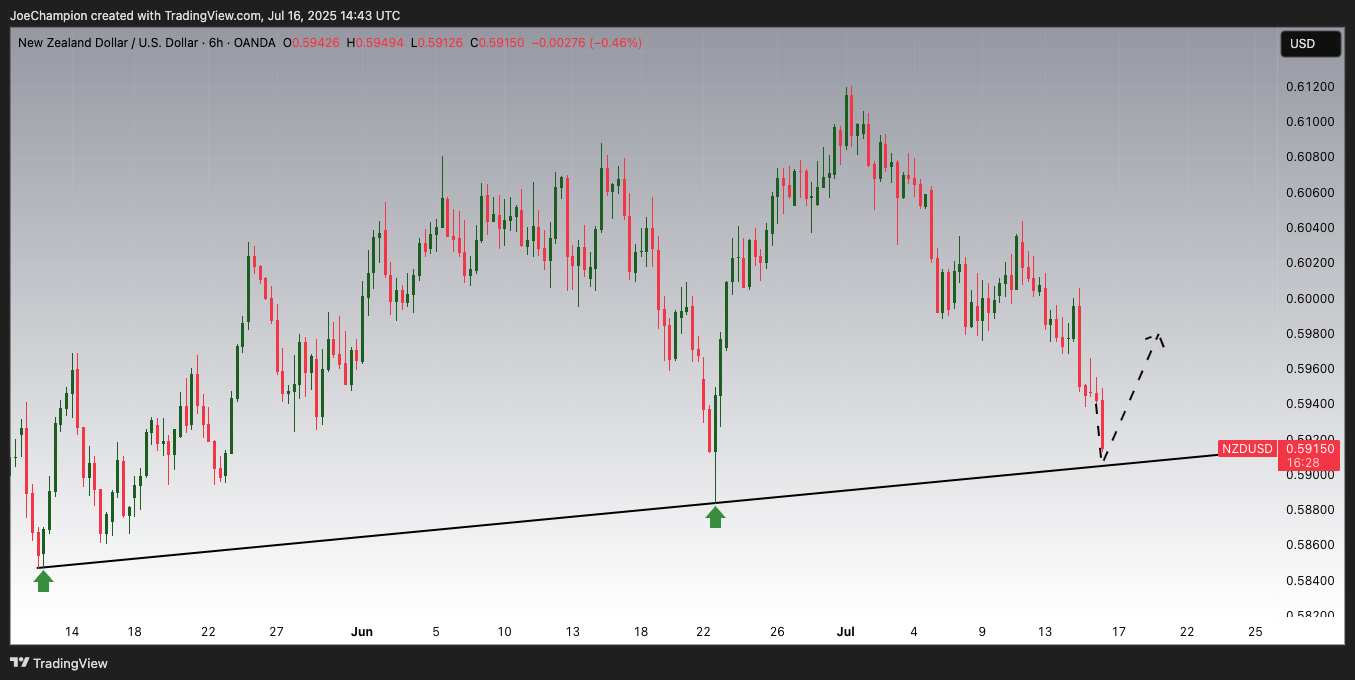Click the 0.58800 price axis label
This screenshot has width=1355, height=680.
coord(1308,510)
